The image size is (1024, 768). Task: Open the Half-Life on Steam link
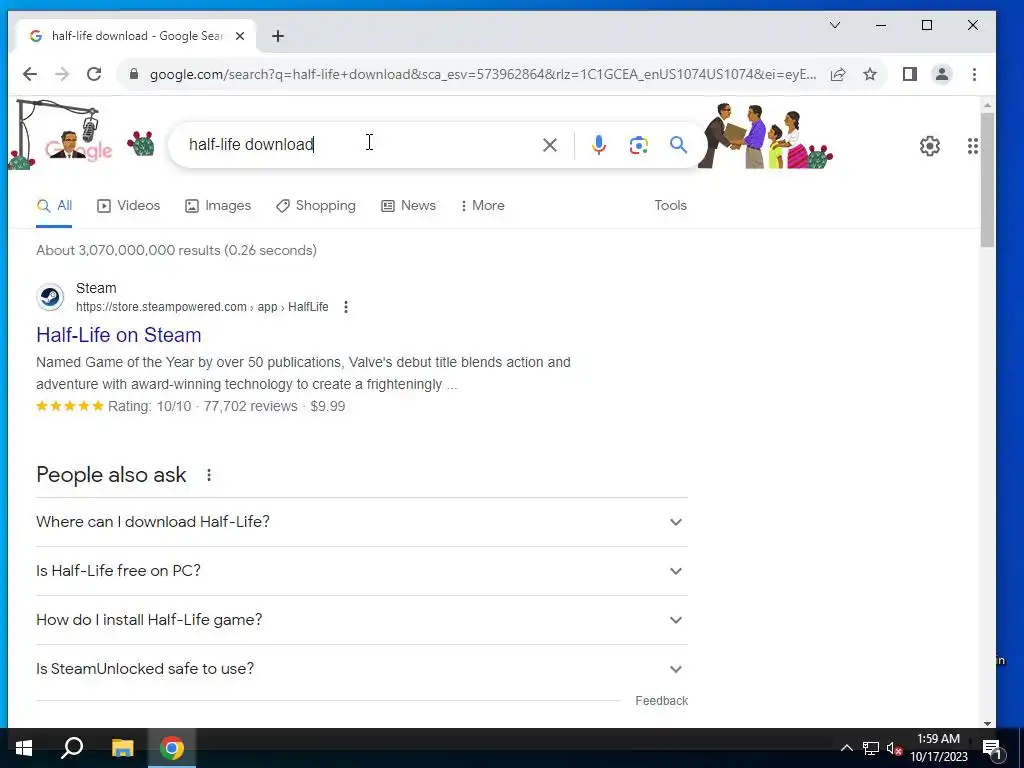(x=119, y=335)
